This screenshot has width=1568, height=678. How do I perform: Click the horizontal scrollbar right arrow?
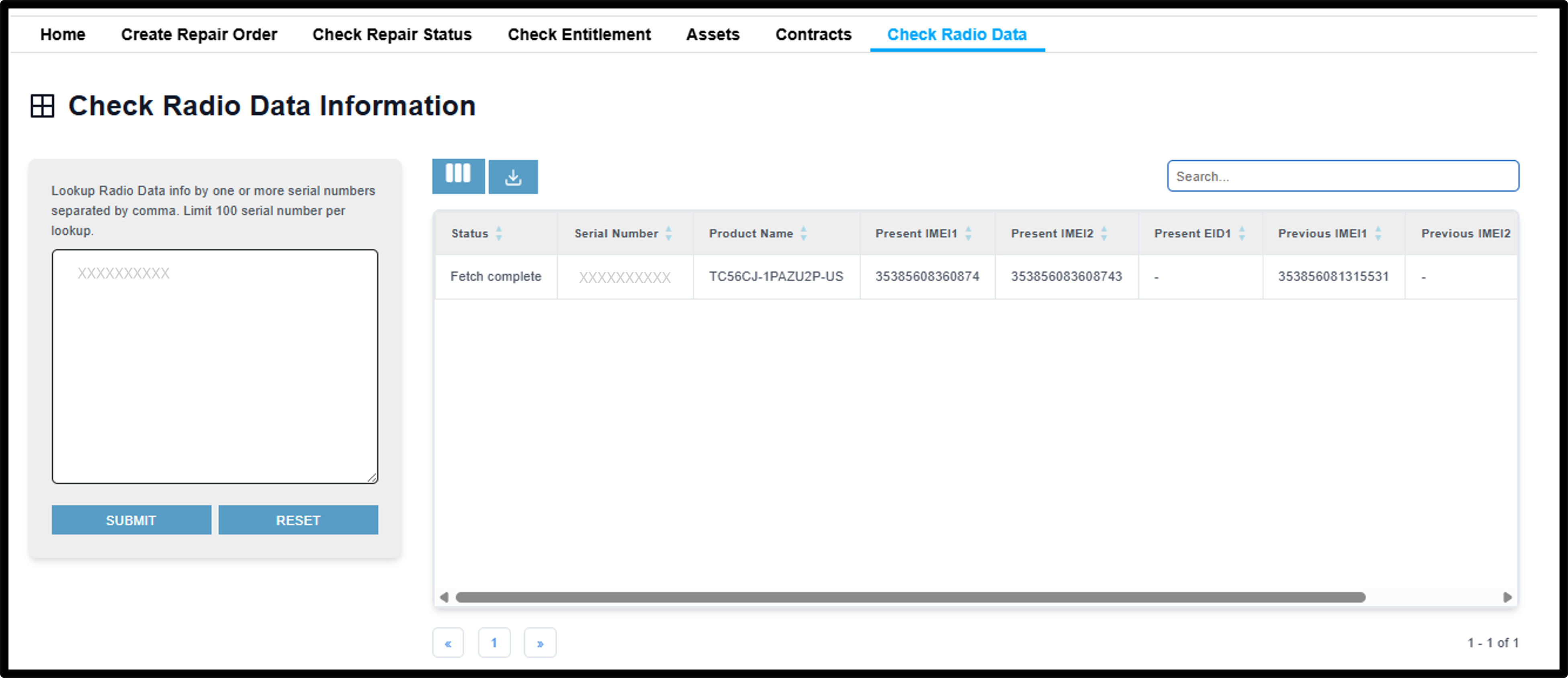1507,597
